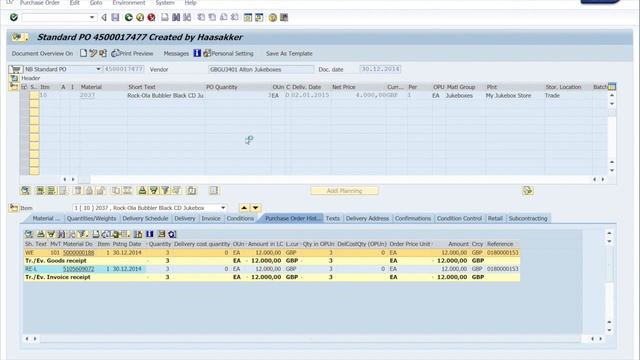Screen dimensions: 640x360
Task: Click the details magnifier icon in history toolbar
Action: tap(29, 234)
